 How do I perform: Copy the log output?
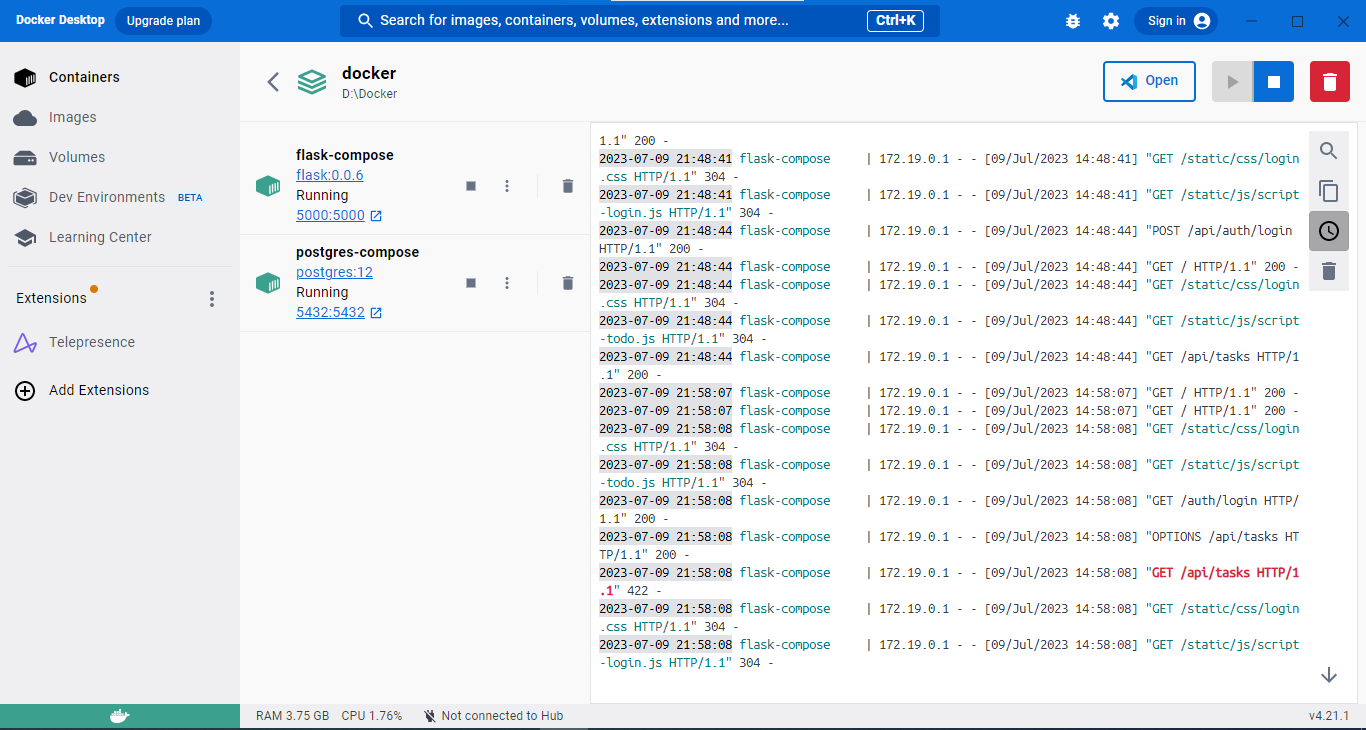(1329, 191)
